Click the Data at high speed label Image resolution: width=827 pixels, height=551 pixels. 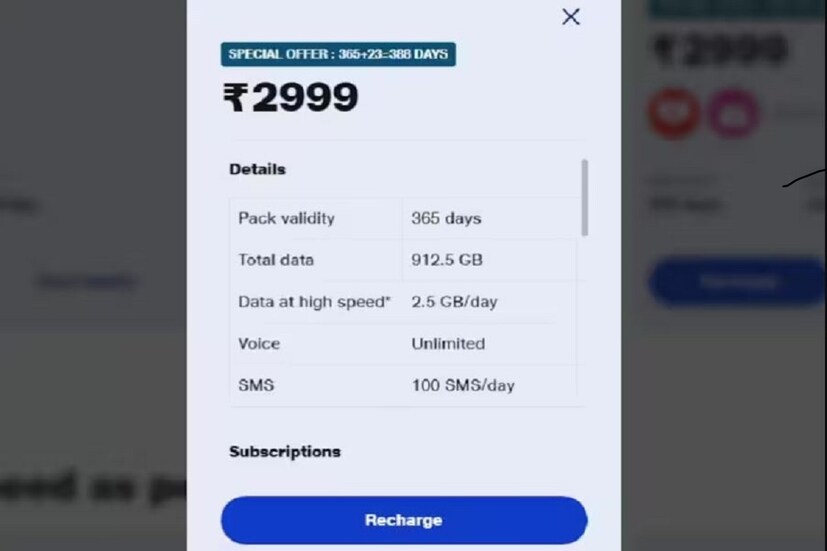[x=314, y=302]
